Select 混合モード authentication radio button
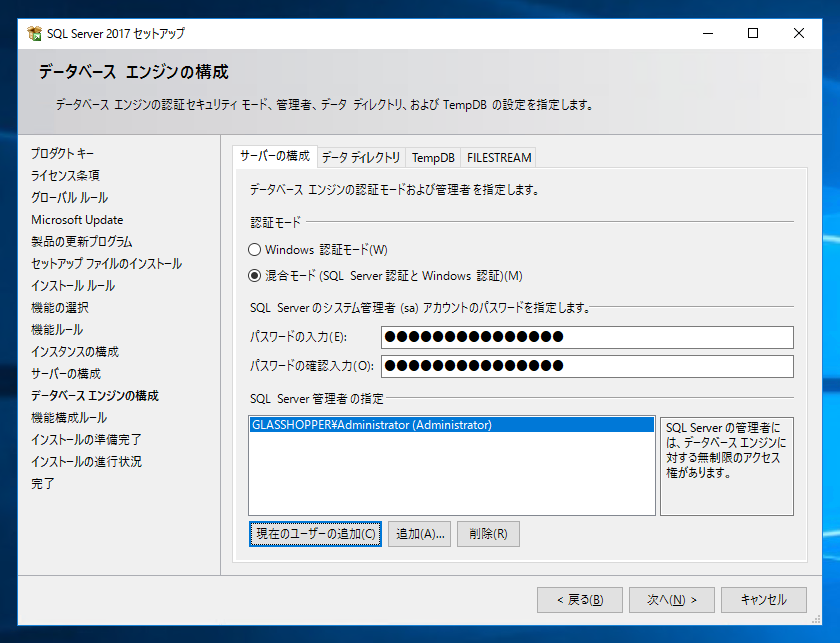The height and width of the screenshot is (643, 840). pos(254,276)
